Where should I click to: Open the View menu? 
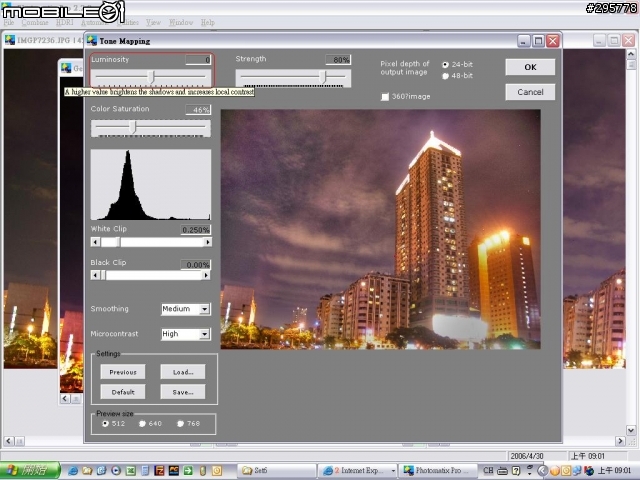click(x=153, y=22)
